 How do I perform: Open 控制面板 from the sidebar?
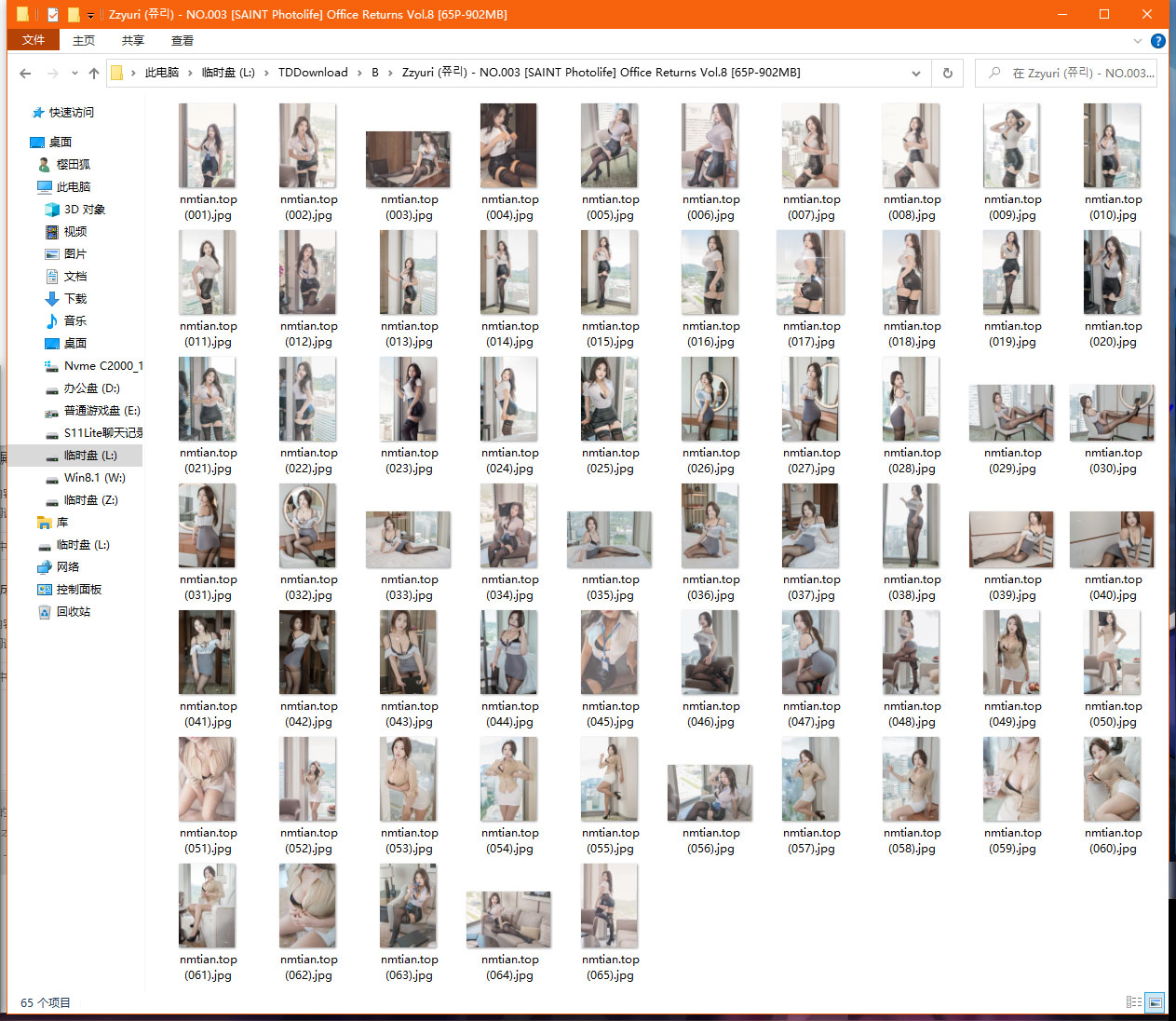click(x=78, y=590)
